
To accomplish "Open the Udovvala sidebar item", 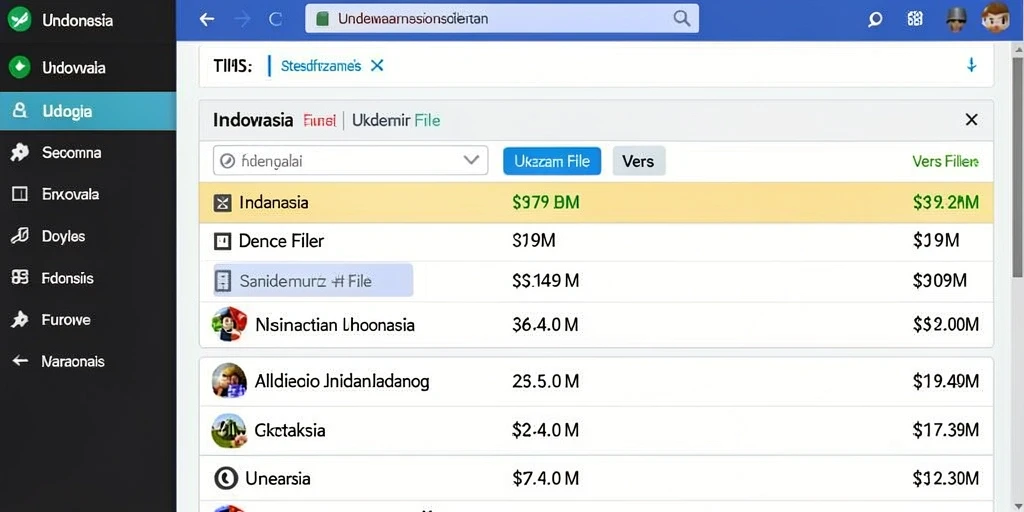I will [x=88, y=67].
